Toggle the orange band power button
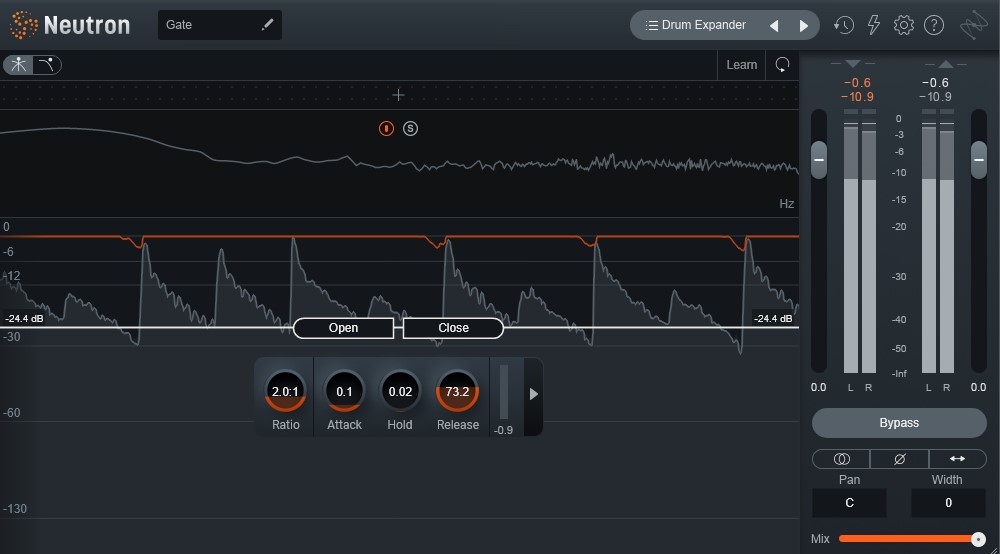The image size is (1000, 554). tap(386, 128)
